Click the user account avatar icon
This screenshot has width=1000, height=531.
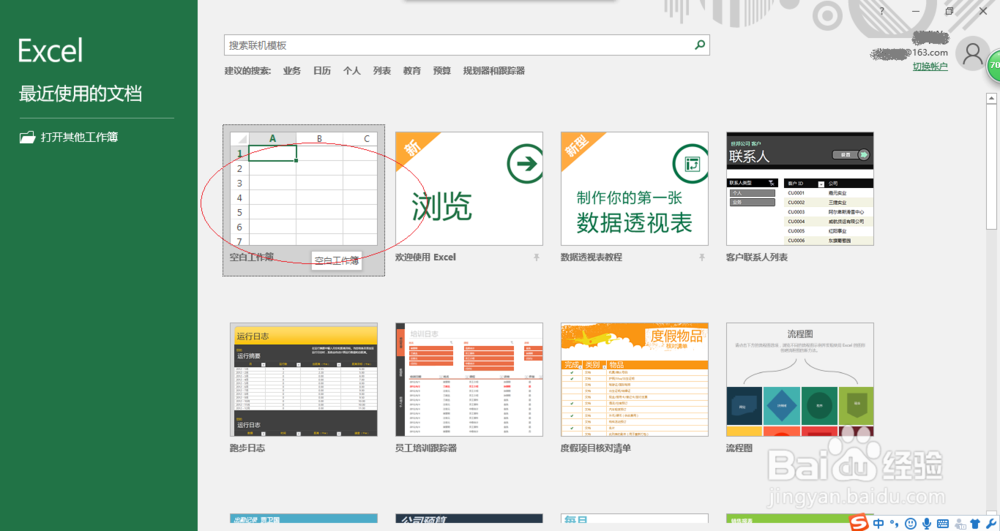point(973,54)
